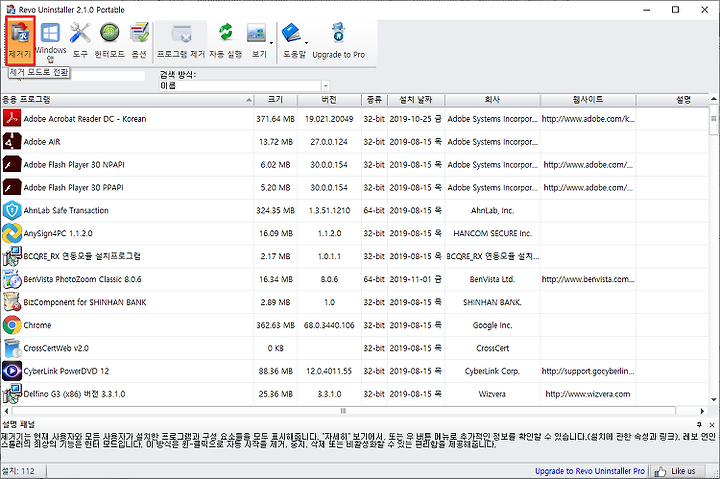
Task: Expand the View (보기) dropdown arrow
Action: point(271,43)
